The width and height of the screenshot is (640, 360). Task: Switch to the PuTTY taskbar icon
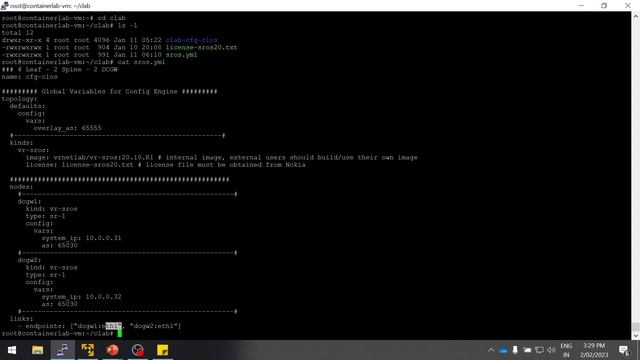[x=62, y=350]
